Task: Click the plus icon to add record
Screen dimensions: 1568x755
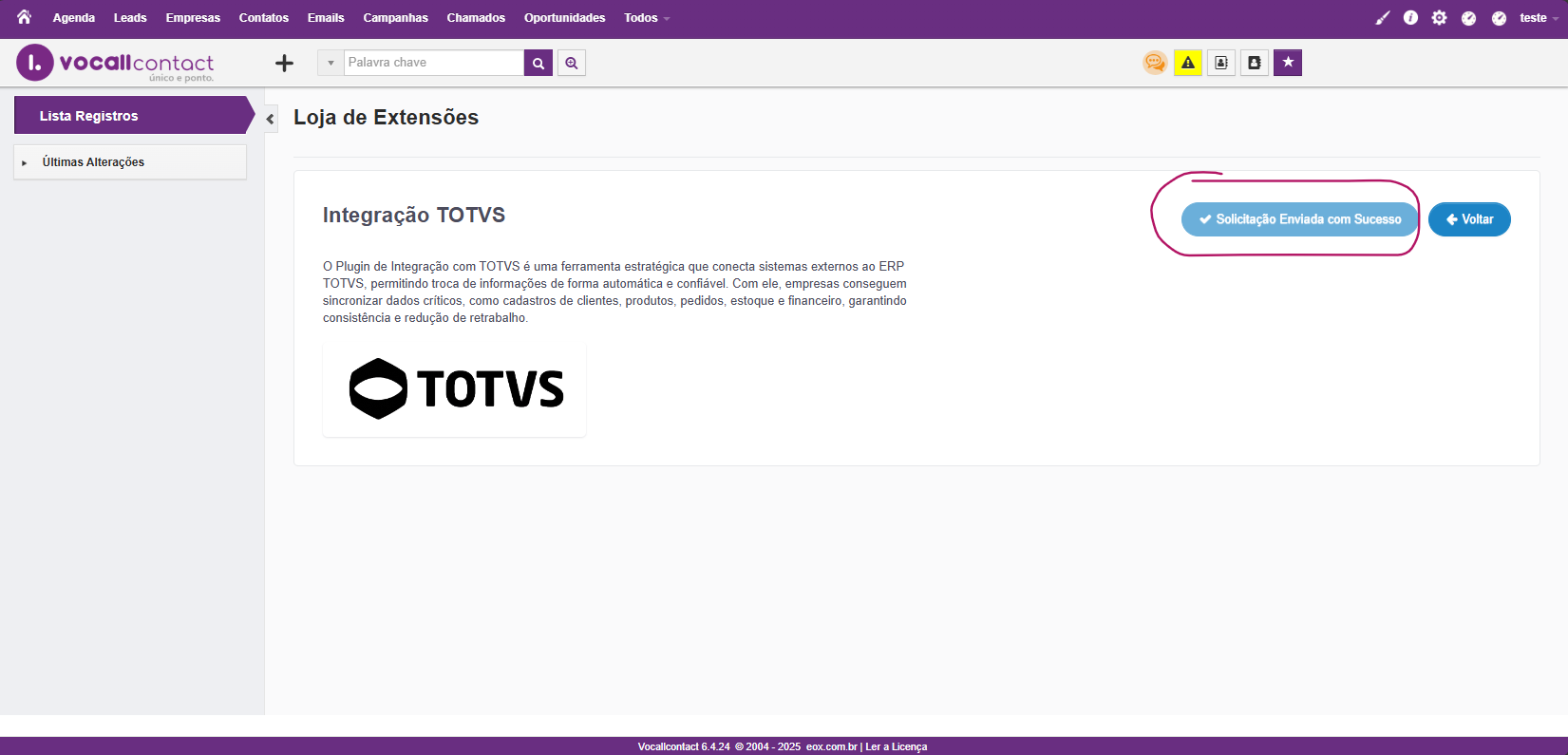Action: (x=284, y=64)
